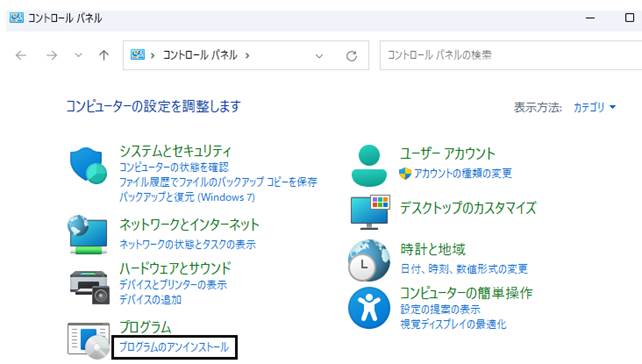Open Network and Internet globe monitor icon
This screenshot has height=364, width=642.
(x=88, y=235)
